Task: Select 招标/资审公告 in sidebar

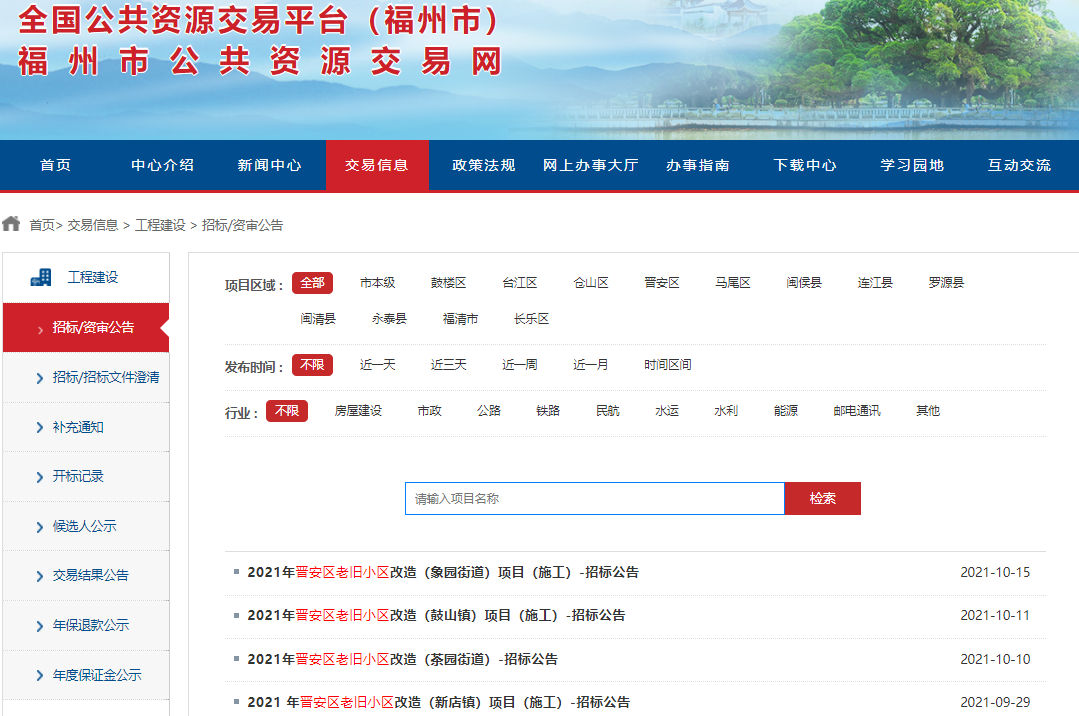Action: (86, 328)
